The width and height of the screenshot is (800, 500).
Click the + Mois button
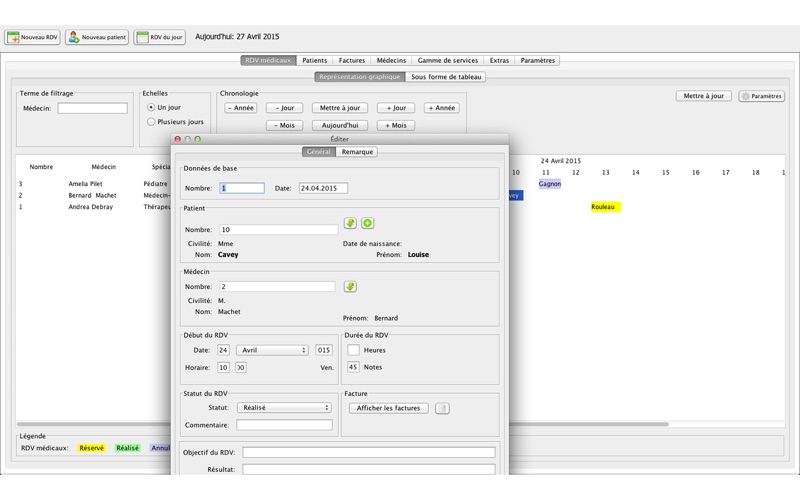click(396, 125)
